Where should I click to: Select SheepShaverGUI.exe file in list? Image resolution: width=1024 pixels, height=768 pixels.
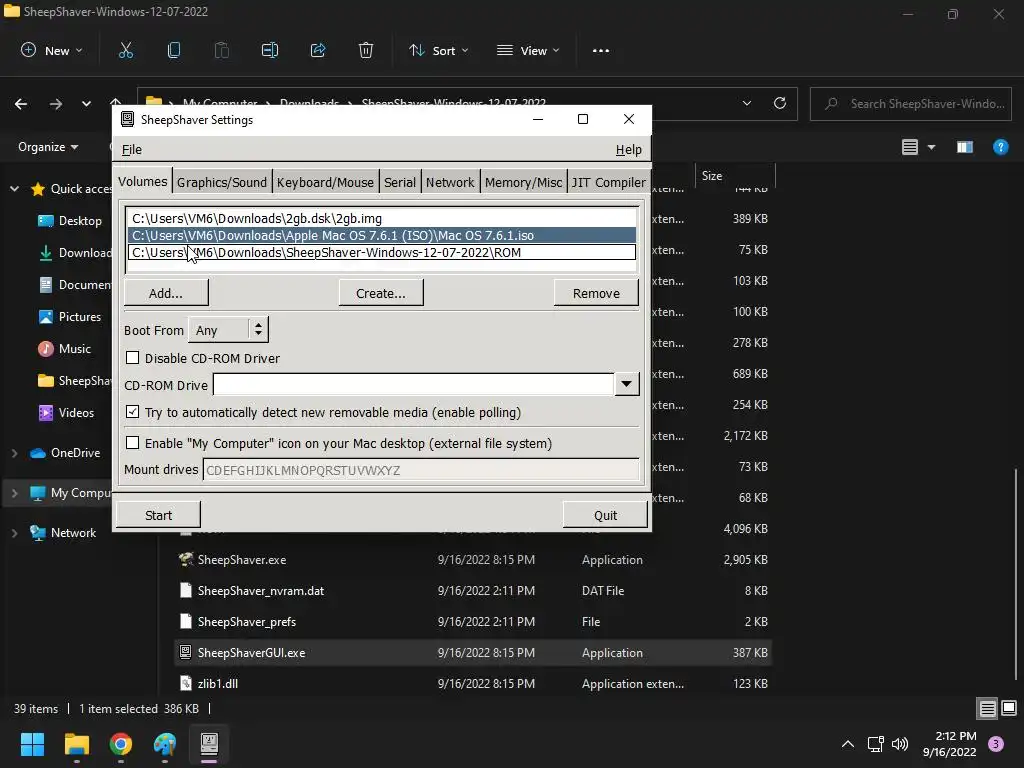(x=473, y=652)
